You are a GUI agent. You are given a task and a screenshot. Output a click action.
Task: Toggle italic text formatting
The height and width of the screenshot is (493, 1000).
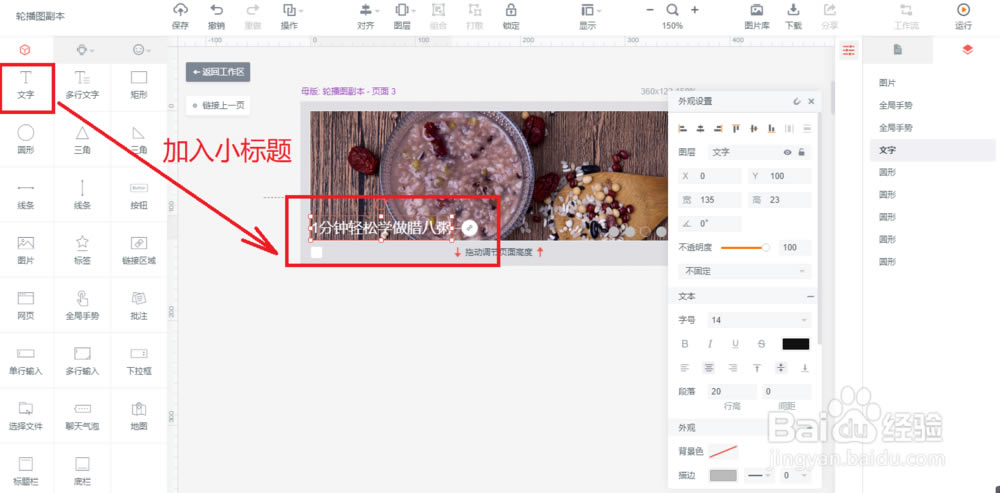click(x=710, y=344)
